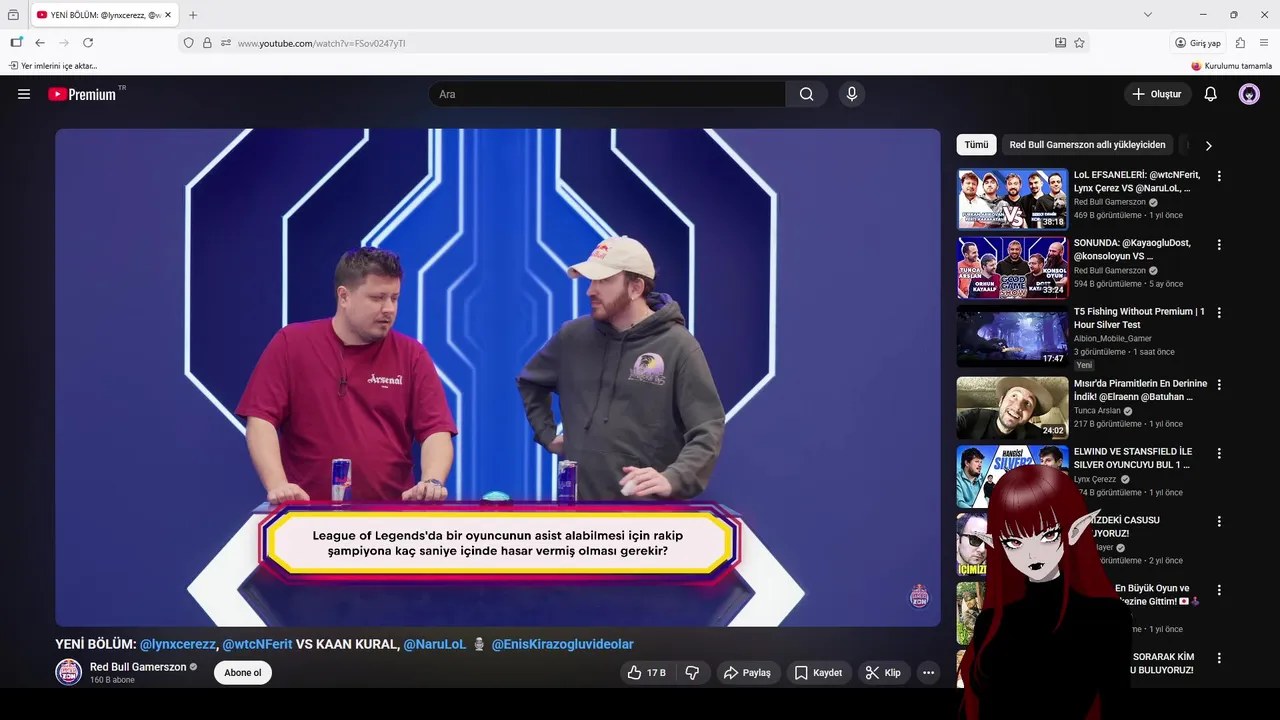Open the Albion_Mobile_Gamer channel name
This screenshot has height=720, width=1280.
click(x=1113, y=339)
